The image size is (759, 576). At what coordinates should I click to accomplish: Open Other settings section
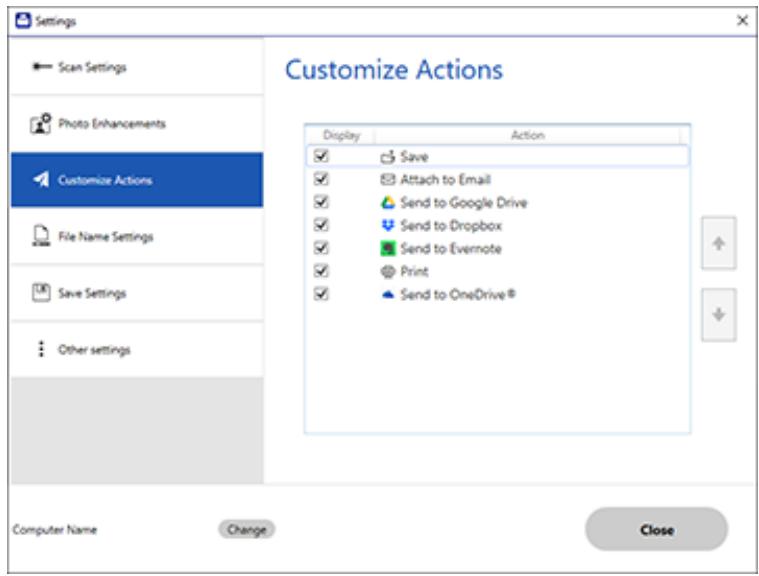click(137, 349)
